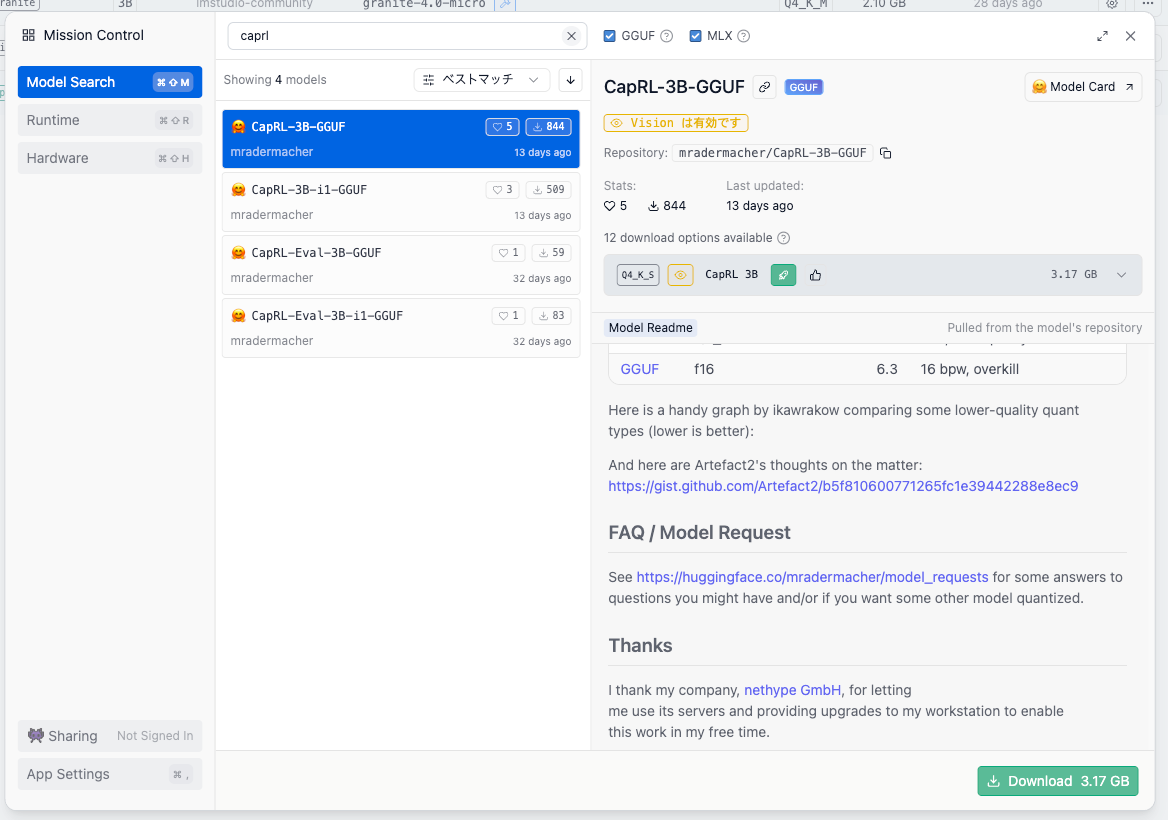The height and width of the screenshot is (820, 1168).
Task: Copy the repository name
Action: [x=886, y=153]
